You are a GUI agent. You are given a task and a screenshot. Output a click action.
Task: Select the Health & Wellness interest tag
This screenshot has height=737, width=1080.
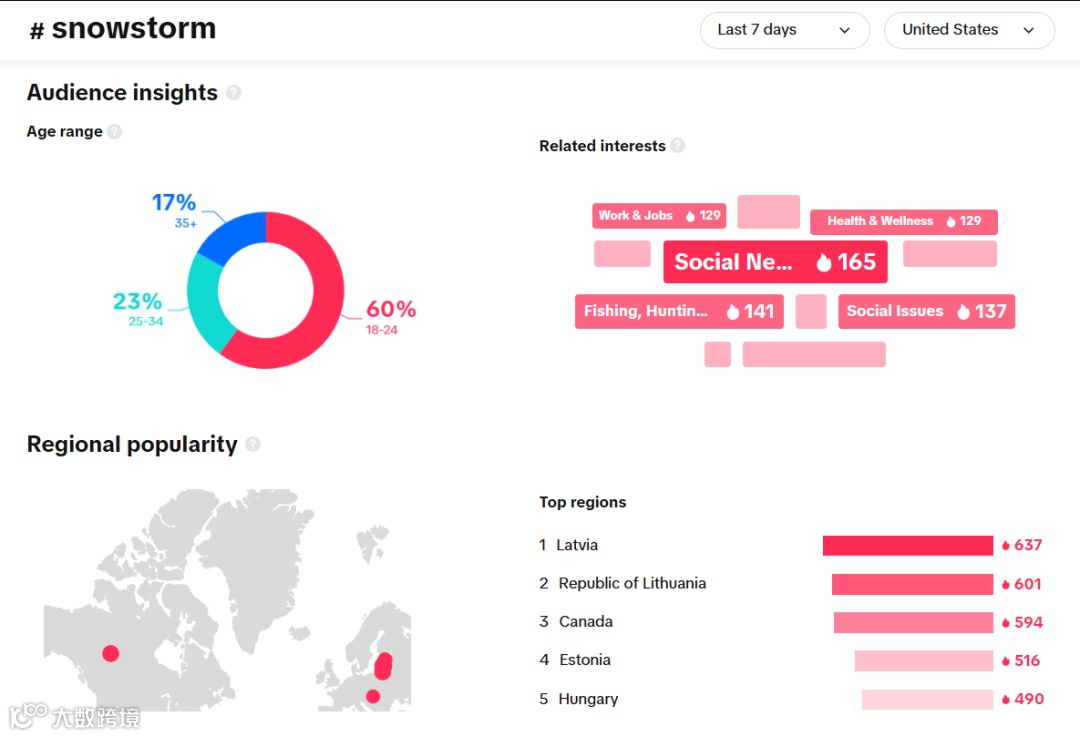903,222
